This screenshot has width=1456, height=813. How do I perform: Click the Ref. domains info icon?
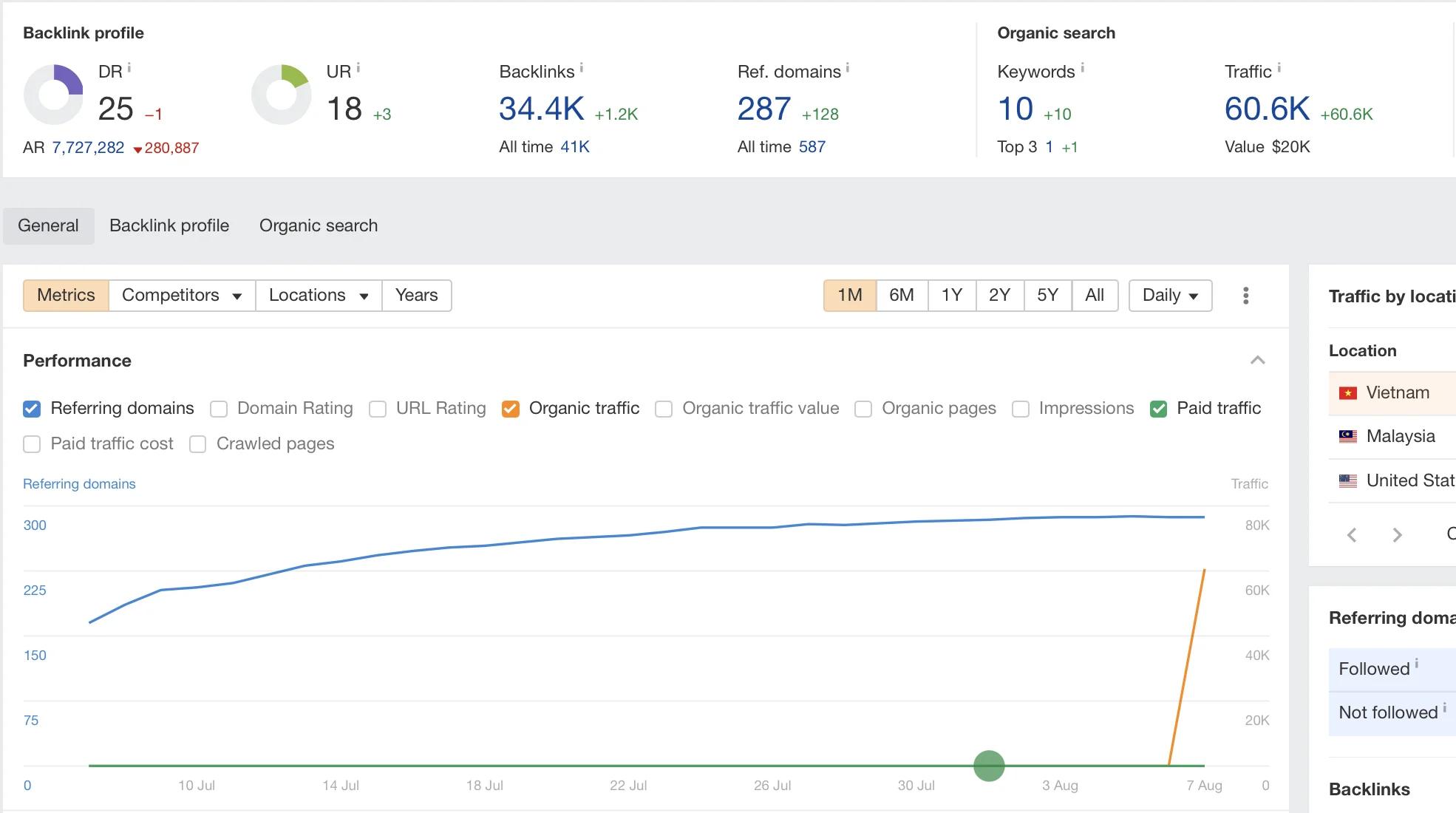click(848, 68)
